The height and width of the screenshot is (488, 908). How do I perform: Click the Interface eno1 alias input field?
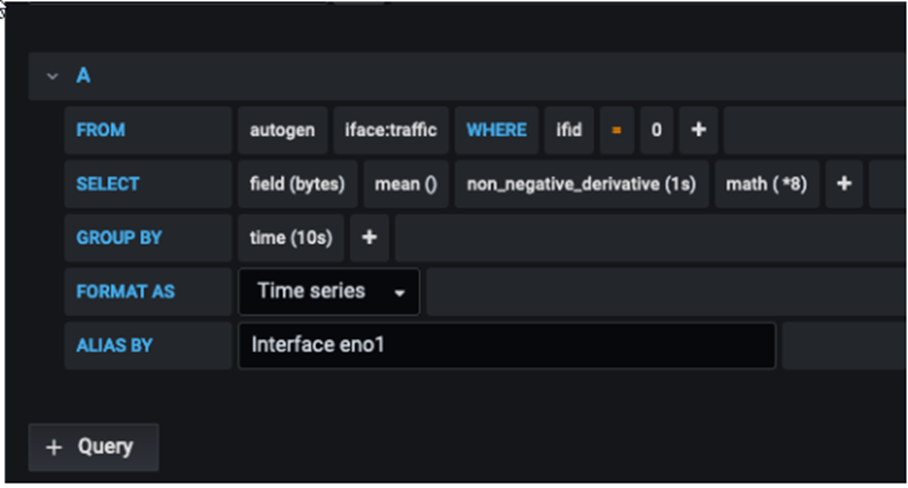point(506,345)
